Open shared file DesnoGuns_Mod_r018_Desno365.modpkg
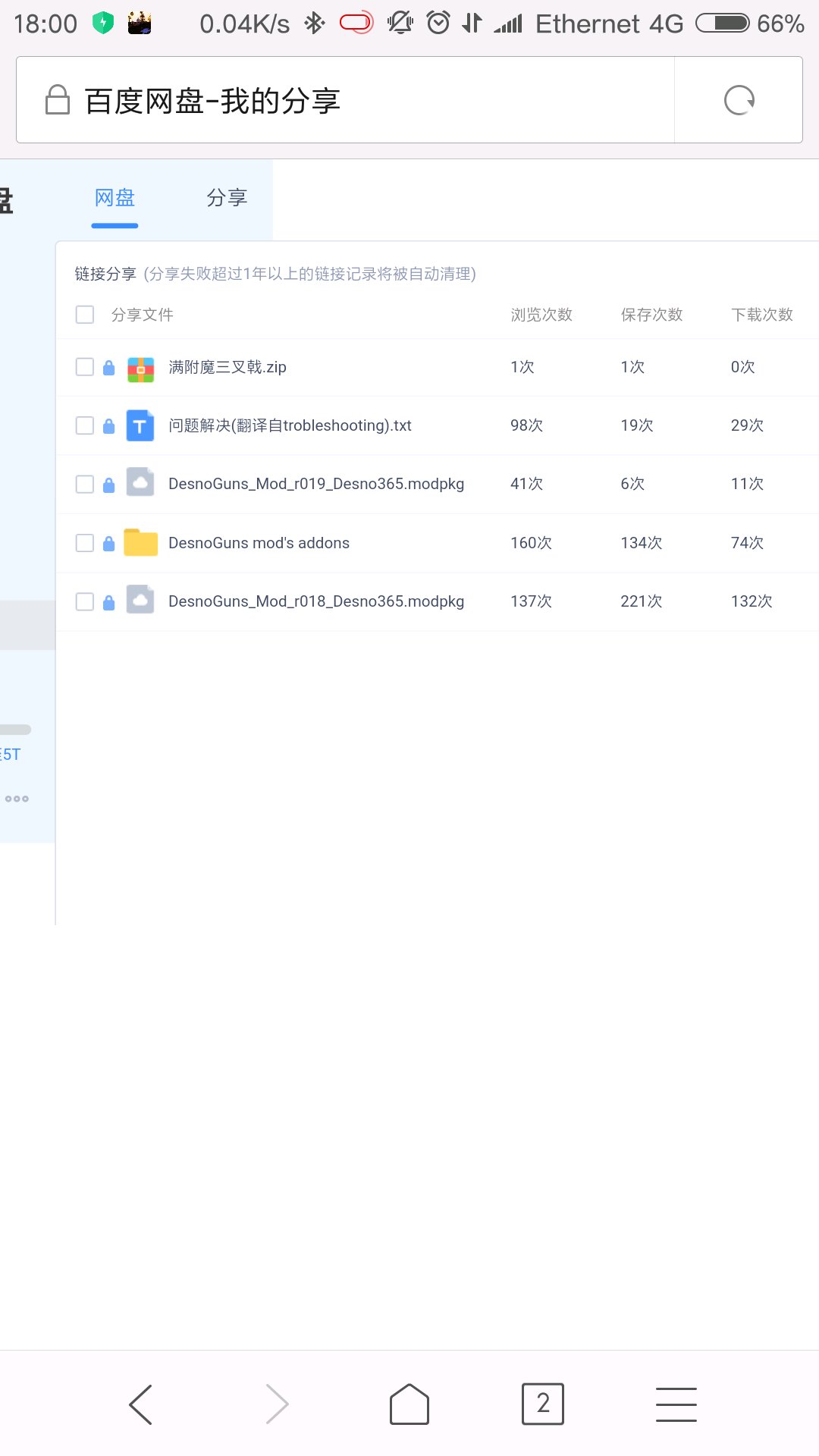819x1456 pixels. [x=316, y=601]
